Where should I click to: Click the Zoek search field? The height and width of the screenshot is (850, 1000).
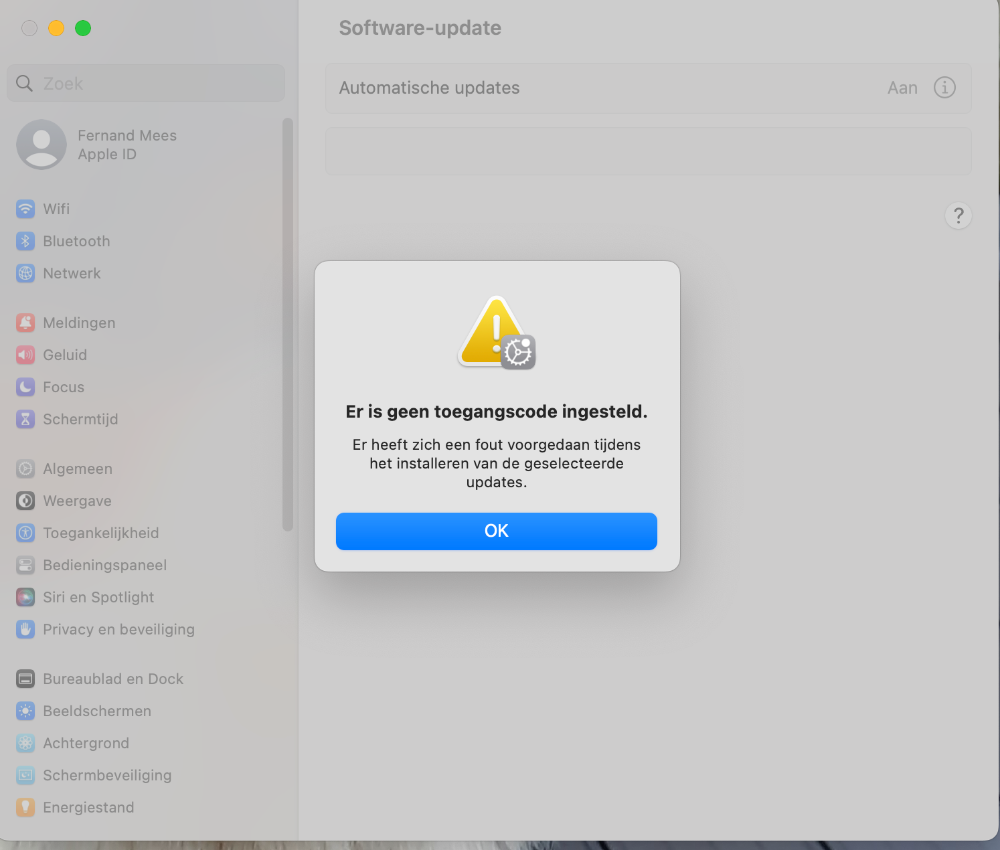coord(146,83)
